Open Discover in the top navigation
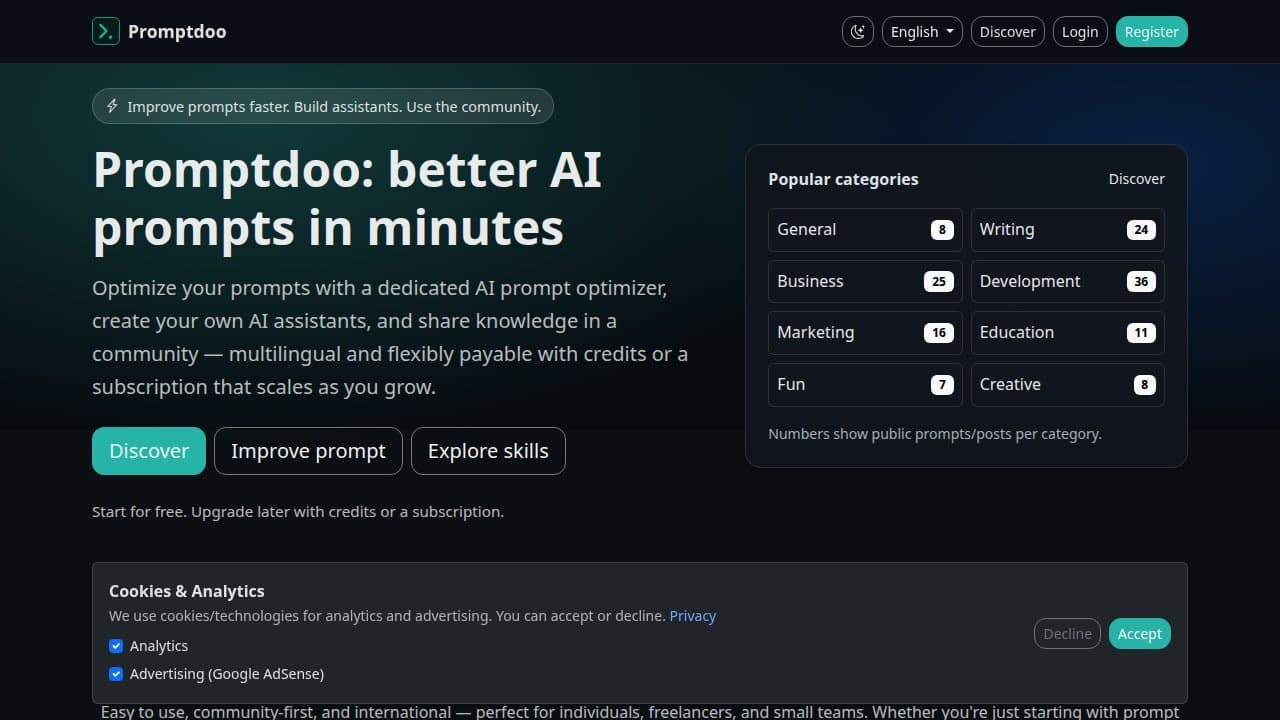The image size is (1280, 720). (1008, 32)
